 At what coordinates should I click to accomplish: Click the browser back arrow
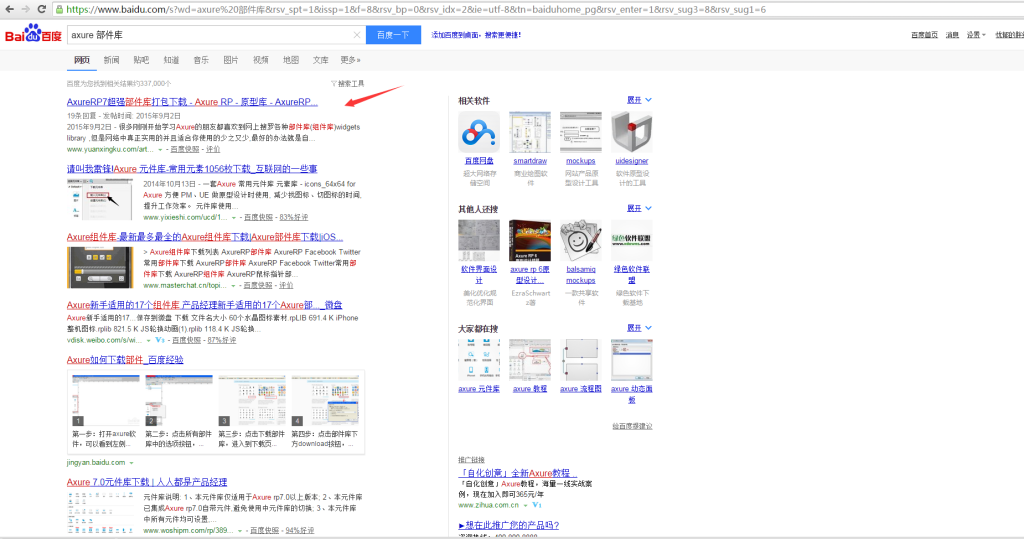(9, 9)
